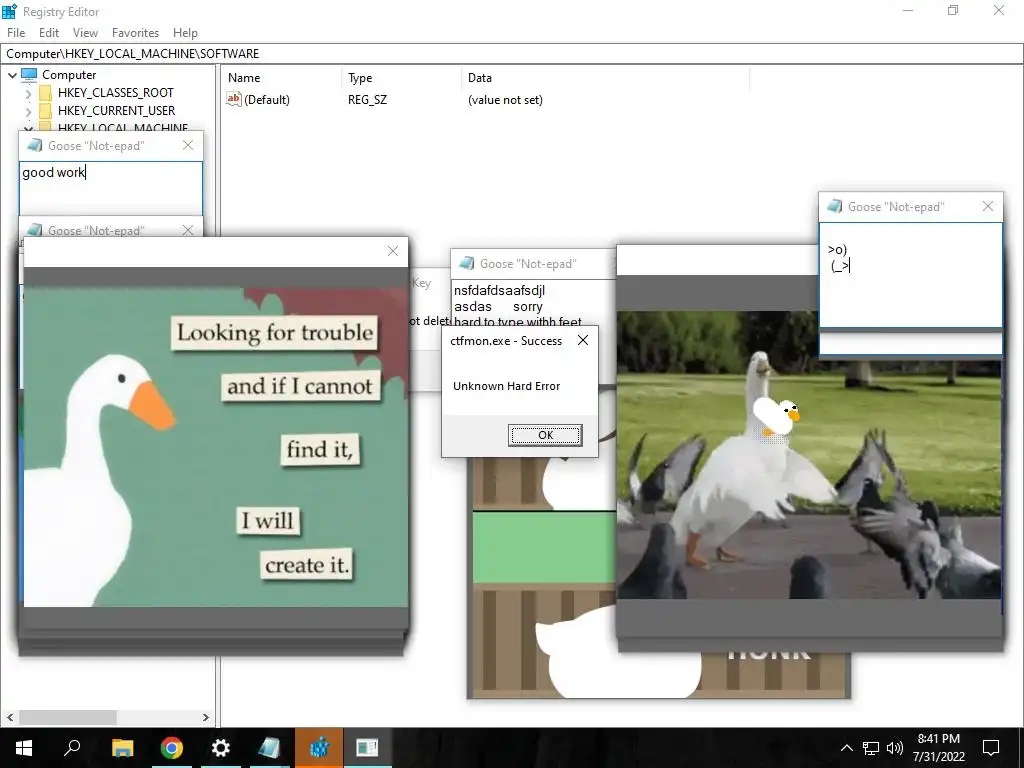Viewport: 1024px width, 768px height.
Task: Open the Help menu
Action: click(x=185, y=33)
